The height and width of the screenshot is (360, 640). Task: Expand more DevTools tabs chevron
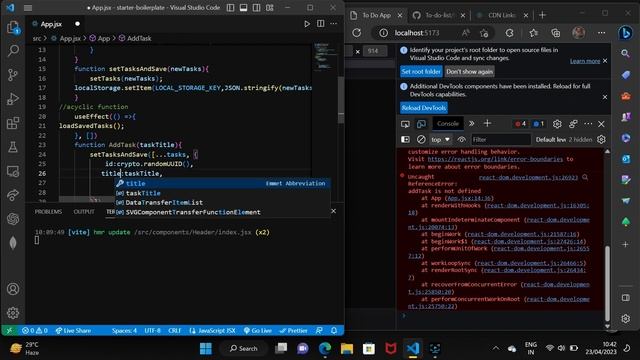point(471,124)
